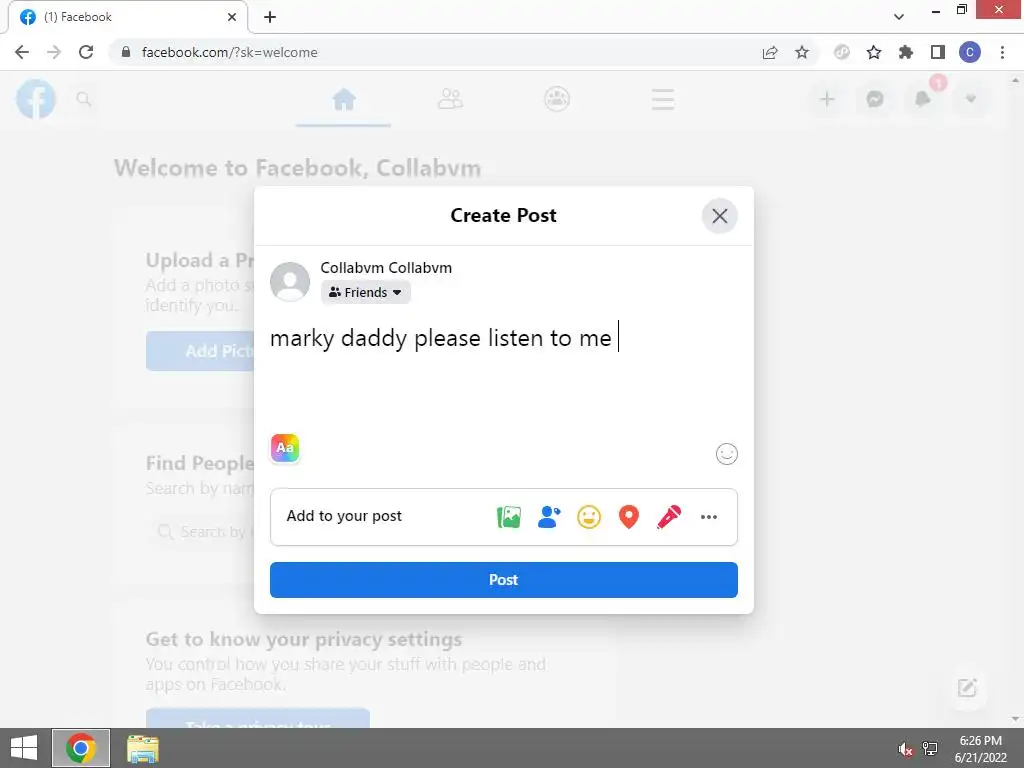Open File Explorer from taskbar
This screenshot has height=768, width=1024.
coord(142,748)
